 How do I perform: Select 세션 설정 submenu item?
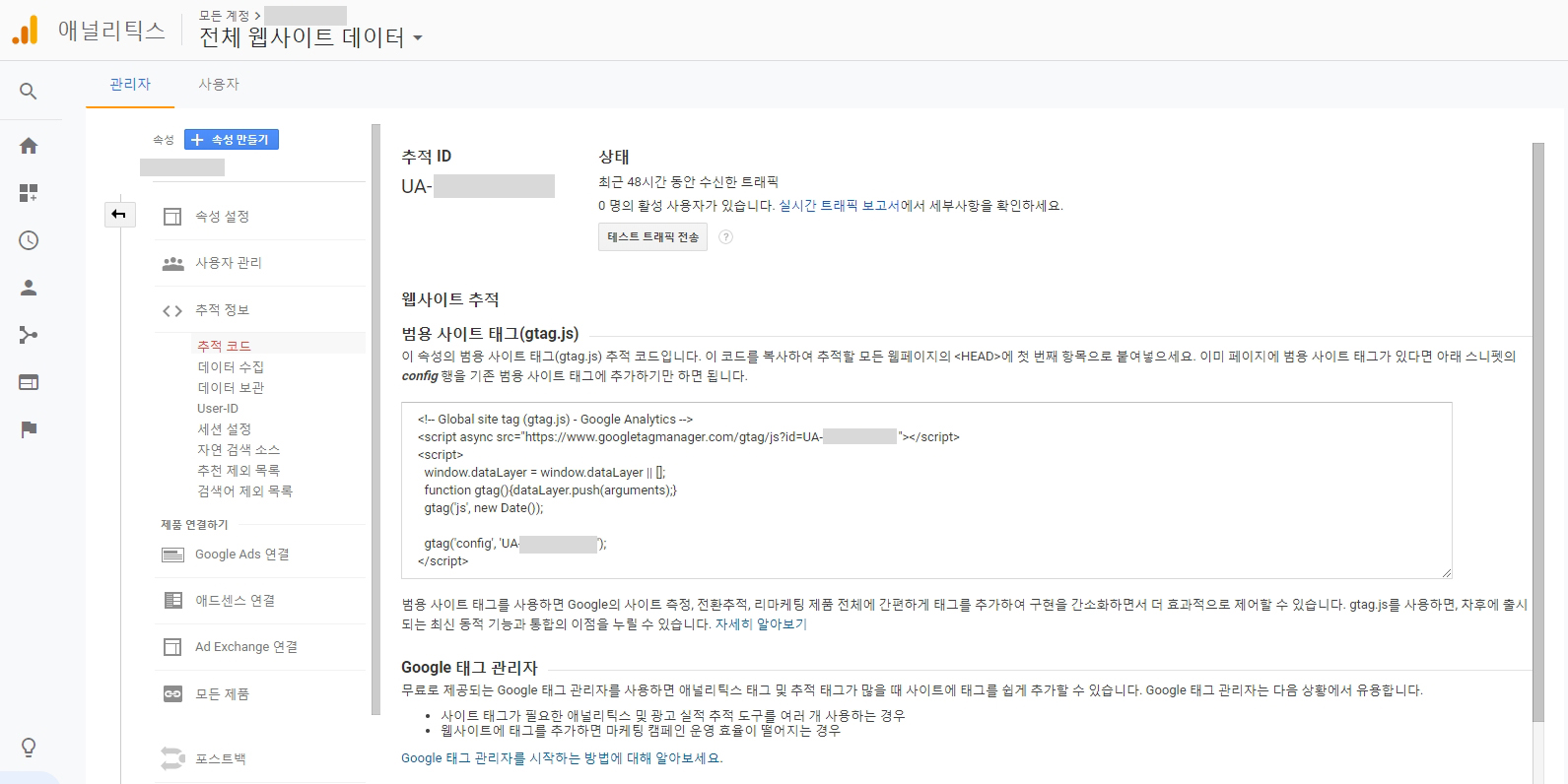click(225, 428)
